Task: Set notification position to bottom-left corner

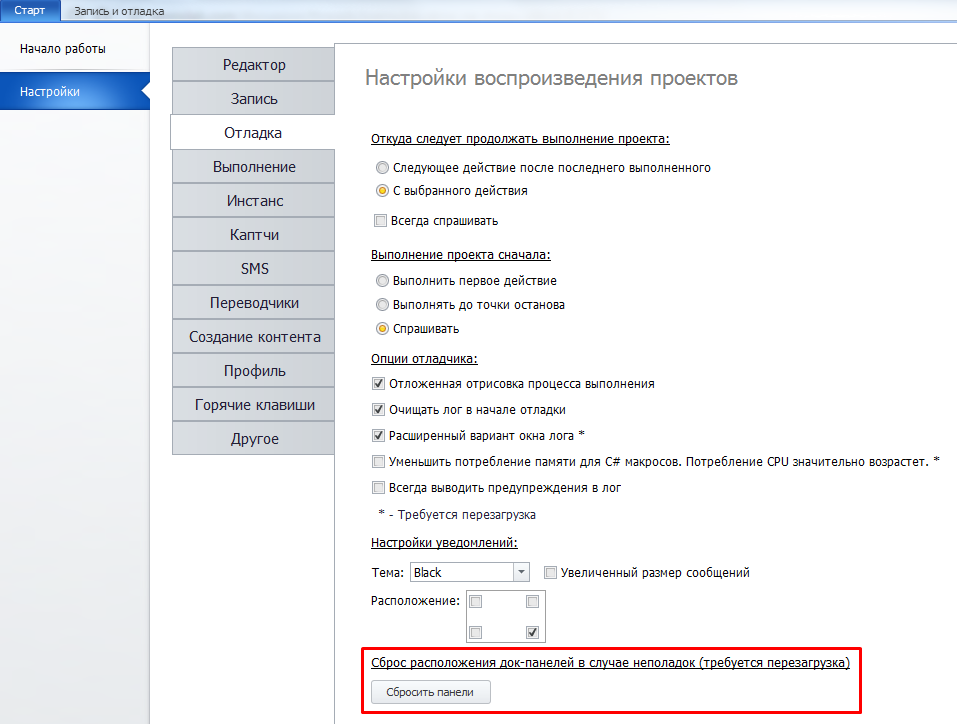Action: click(x=476, y=632)
